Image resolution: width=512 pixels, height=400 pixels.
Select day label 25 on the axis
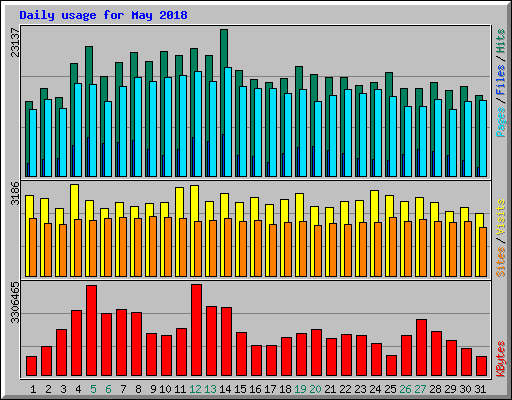(390, 389)
